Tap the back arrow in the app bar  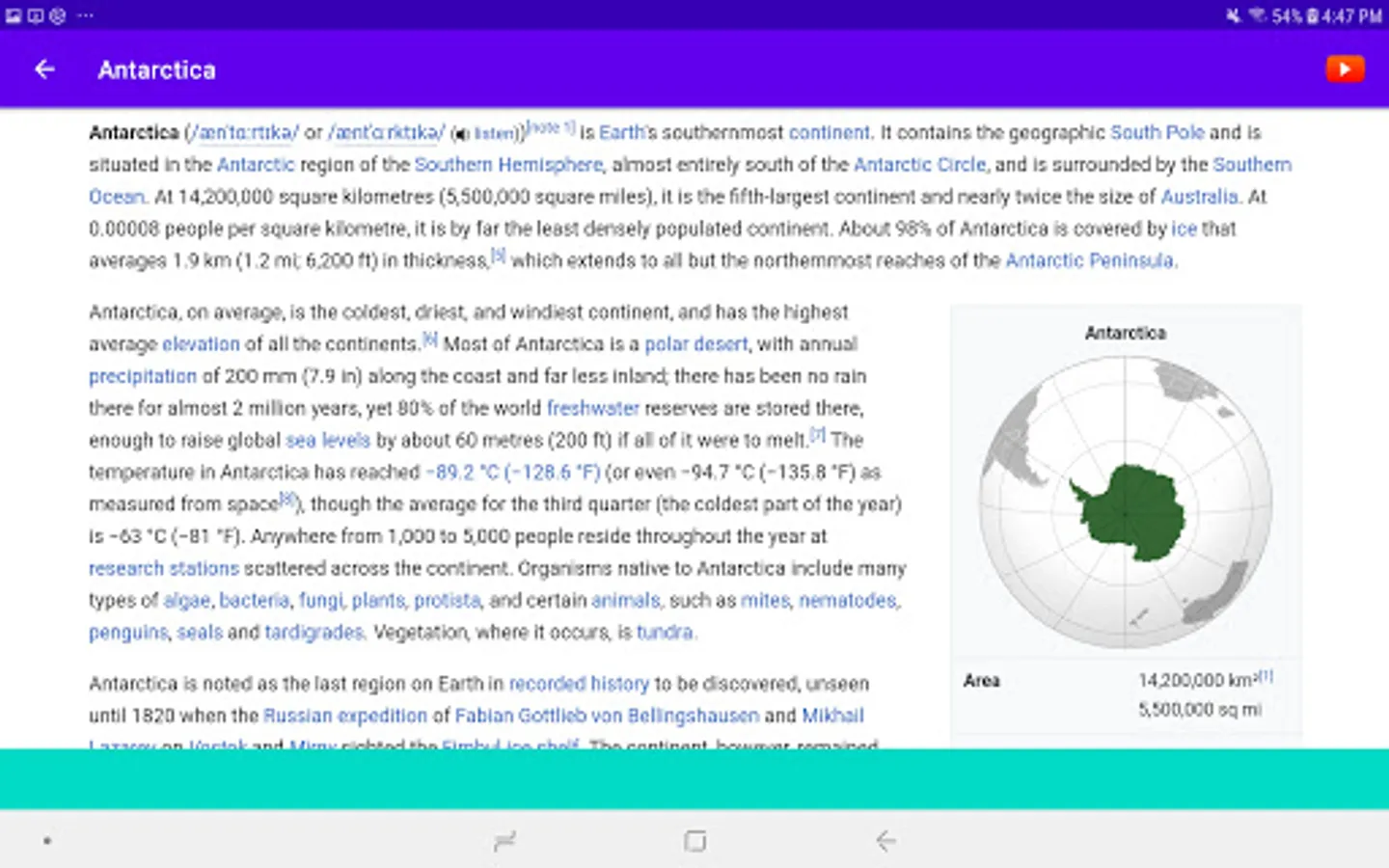pos(44,69)
